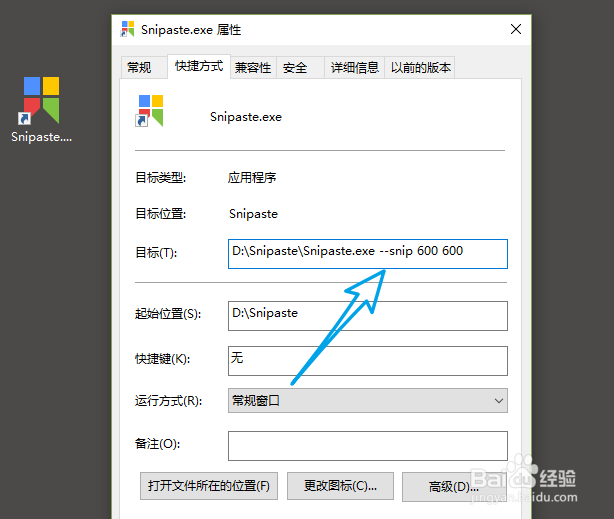The image size is (614, 519).
Task: Close the Snipaste.exe properties dialog
Action: pos(516,29)
